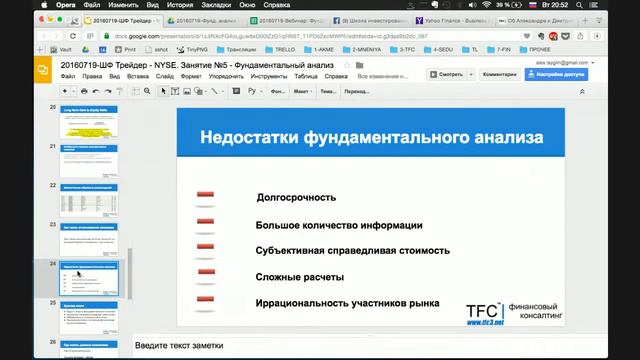Click the Undo arrow icon
Viewport: 640px width, 360px height.
point(96,91)
